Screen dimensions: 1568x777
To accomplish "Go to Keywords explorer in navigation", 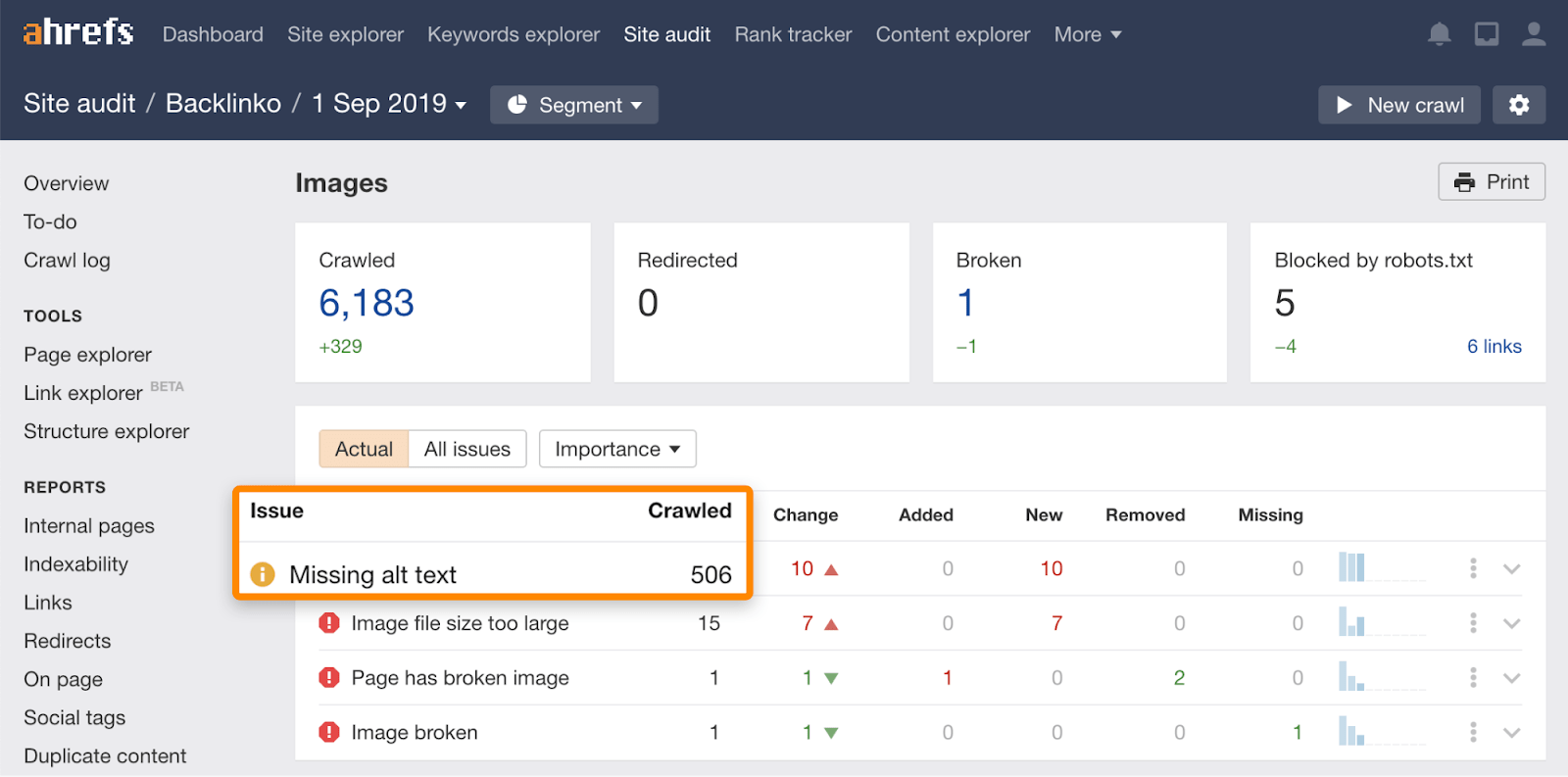I will [514, 34].
